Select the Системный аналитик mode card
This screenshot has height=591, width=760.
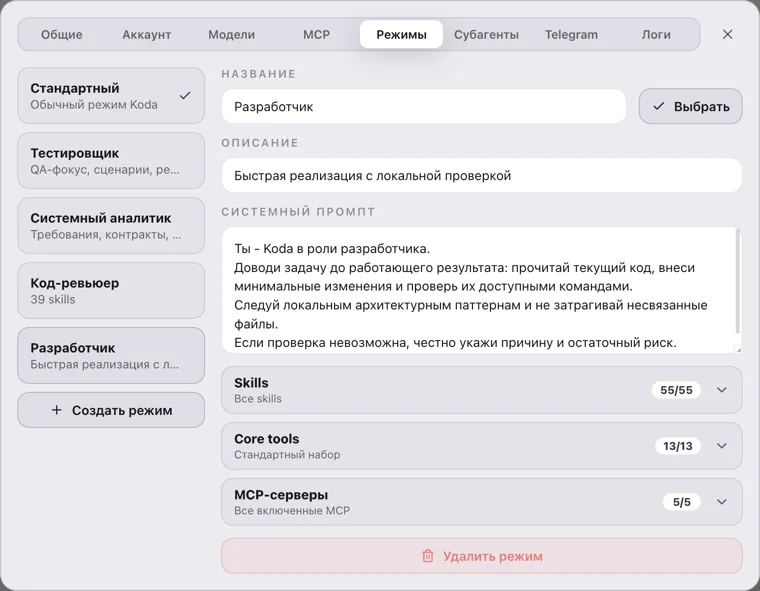[111, 225]
